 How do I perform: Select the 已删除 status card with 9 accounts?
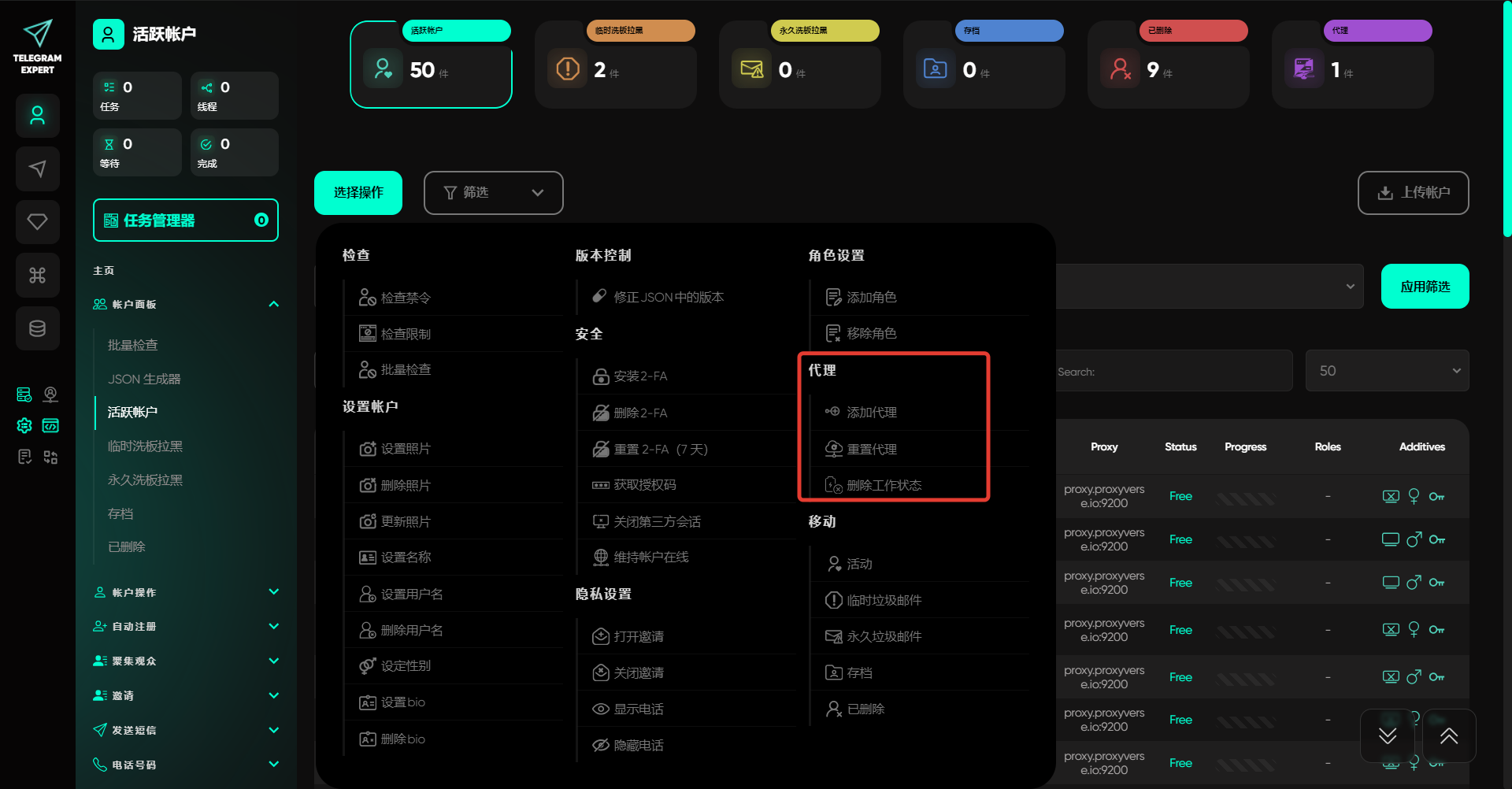(1168, 65)
